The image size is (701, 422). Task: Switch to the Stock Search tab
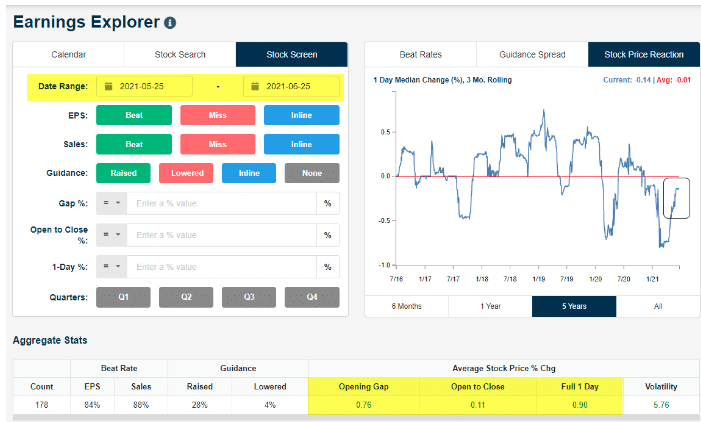[x=180, y=54]
